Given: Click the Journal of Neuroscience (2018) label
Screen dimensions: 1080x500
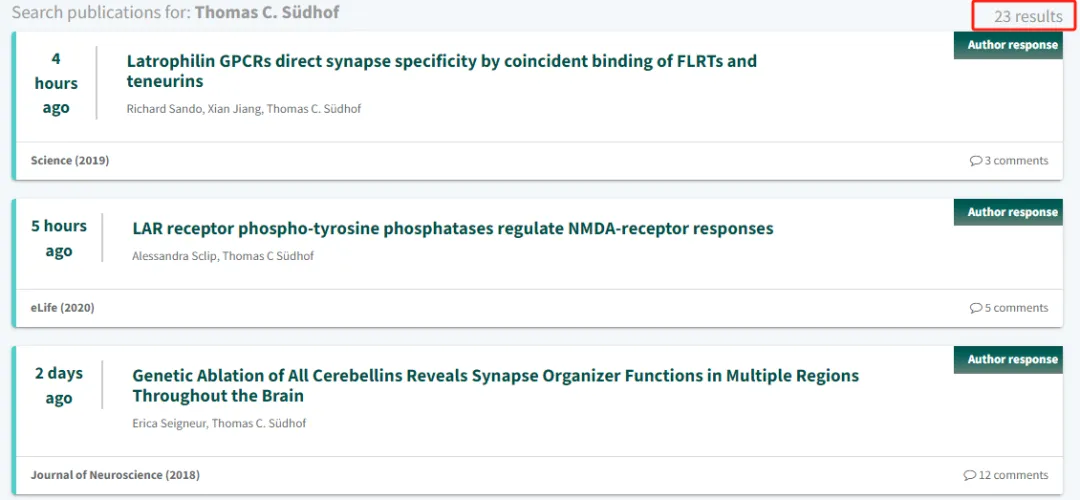Looking at the screenshot, I should (x=115, y=476).
